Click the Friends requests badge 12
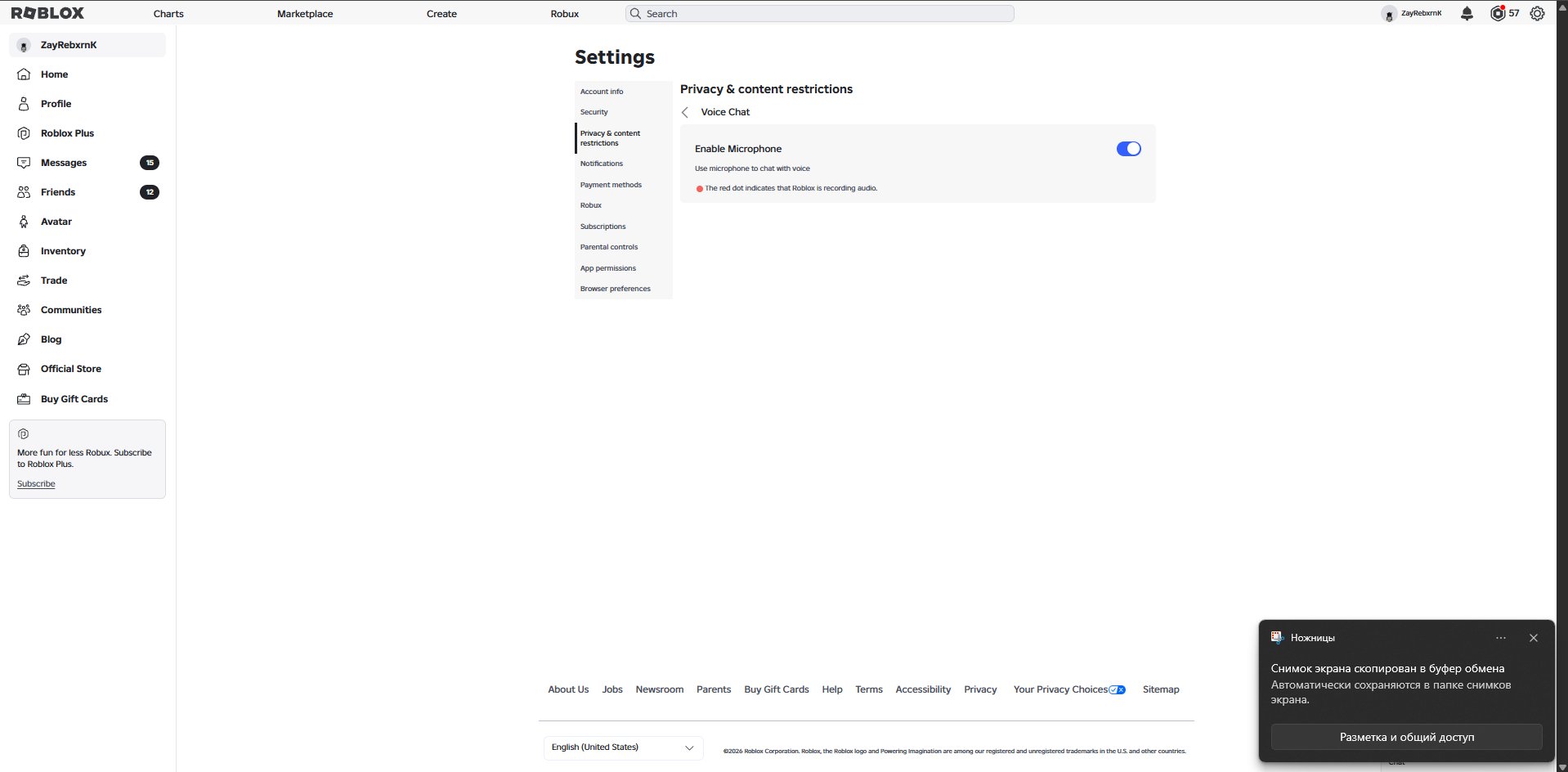Viewport: 1568px width, 772px height. (x=150, y=192)
